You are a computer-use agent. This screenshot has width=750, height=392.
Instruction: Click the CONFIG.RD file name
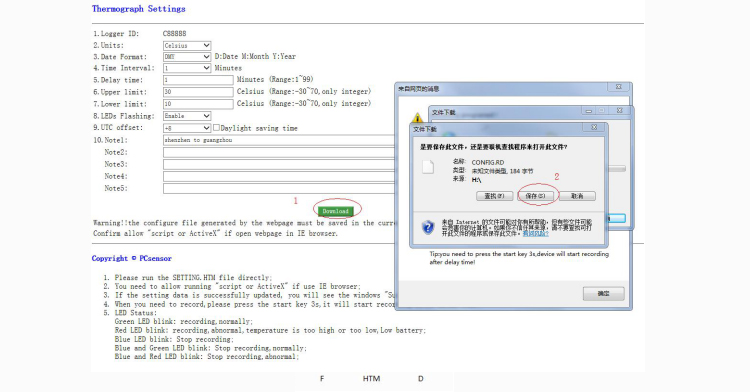[487, 163]
